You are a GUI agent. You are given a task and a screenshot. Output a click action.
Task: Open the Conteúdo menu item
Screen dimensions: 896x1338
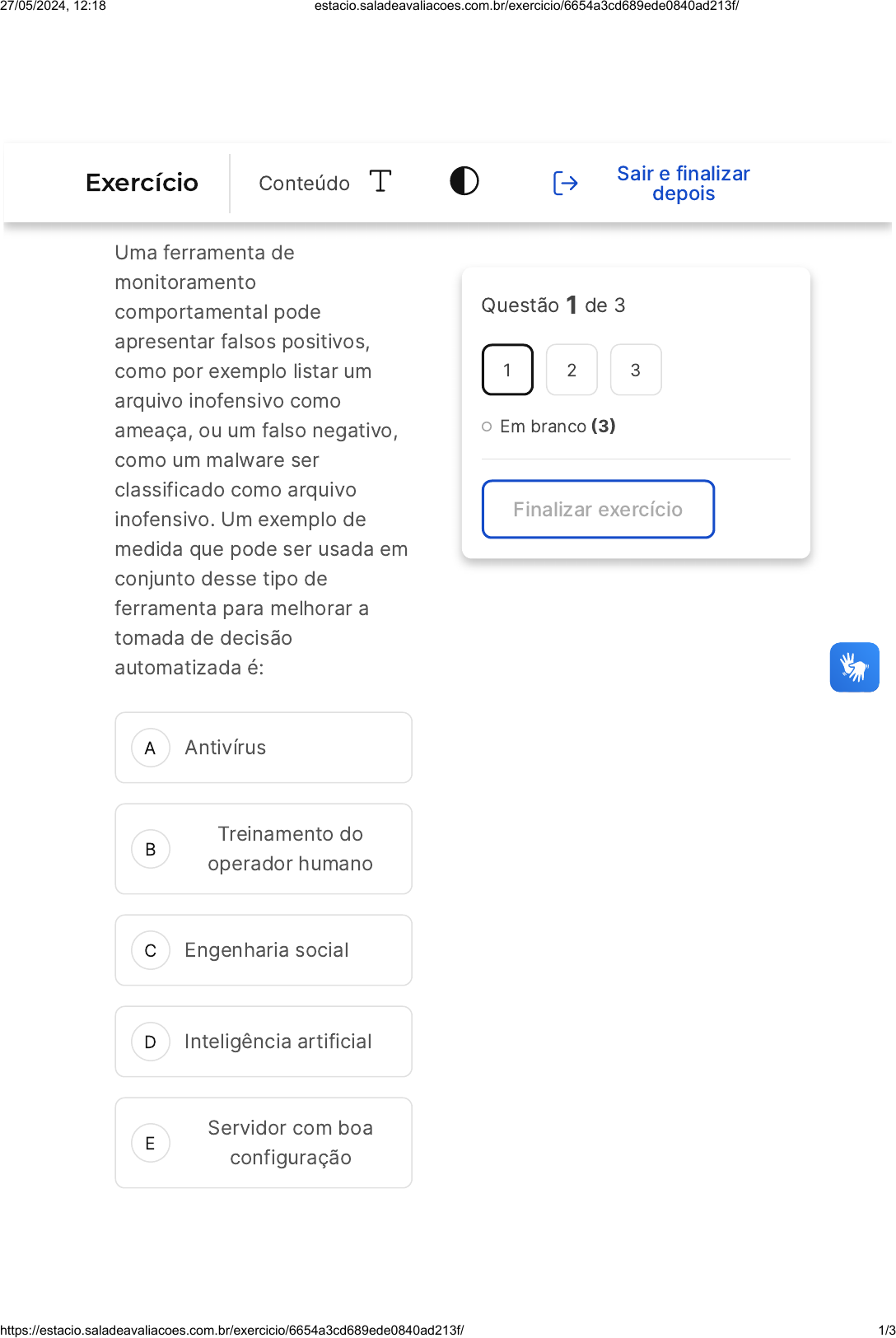[x=304, y=184]
